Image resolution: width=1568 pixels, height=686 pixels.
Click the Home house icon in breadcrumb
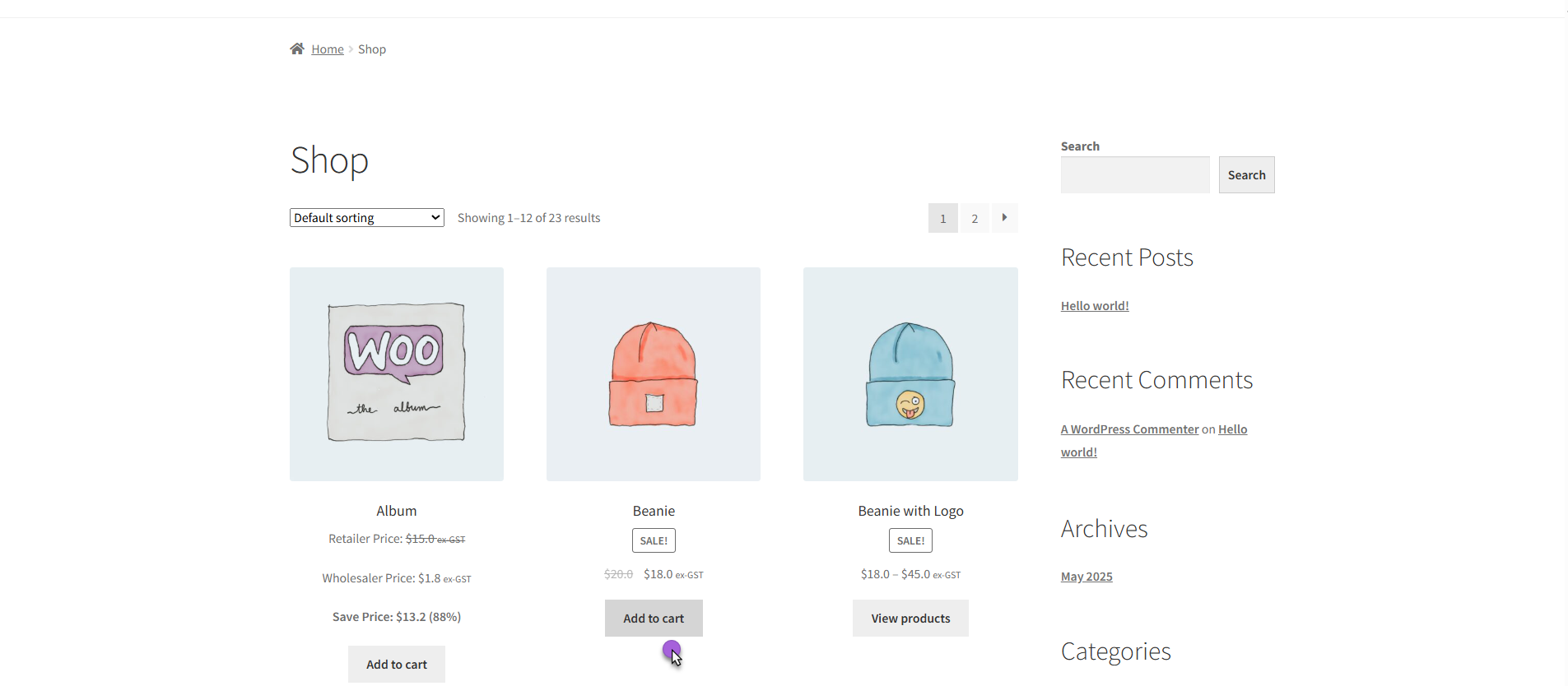click(297, 49)
